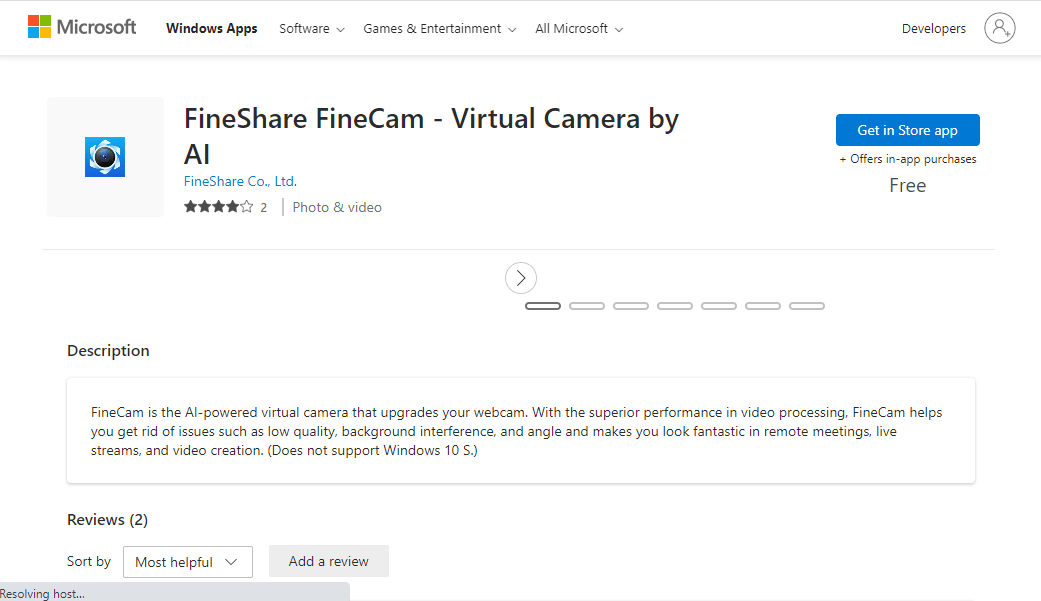Screen dimensions: 1041x601
Task: Click the next screenshot arrow
Action: click(x=520, y=278)
